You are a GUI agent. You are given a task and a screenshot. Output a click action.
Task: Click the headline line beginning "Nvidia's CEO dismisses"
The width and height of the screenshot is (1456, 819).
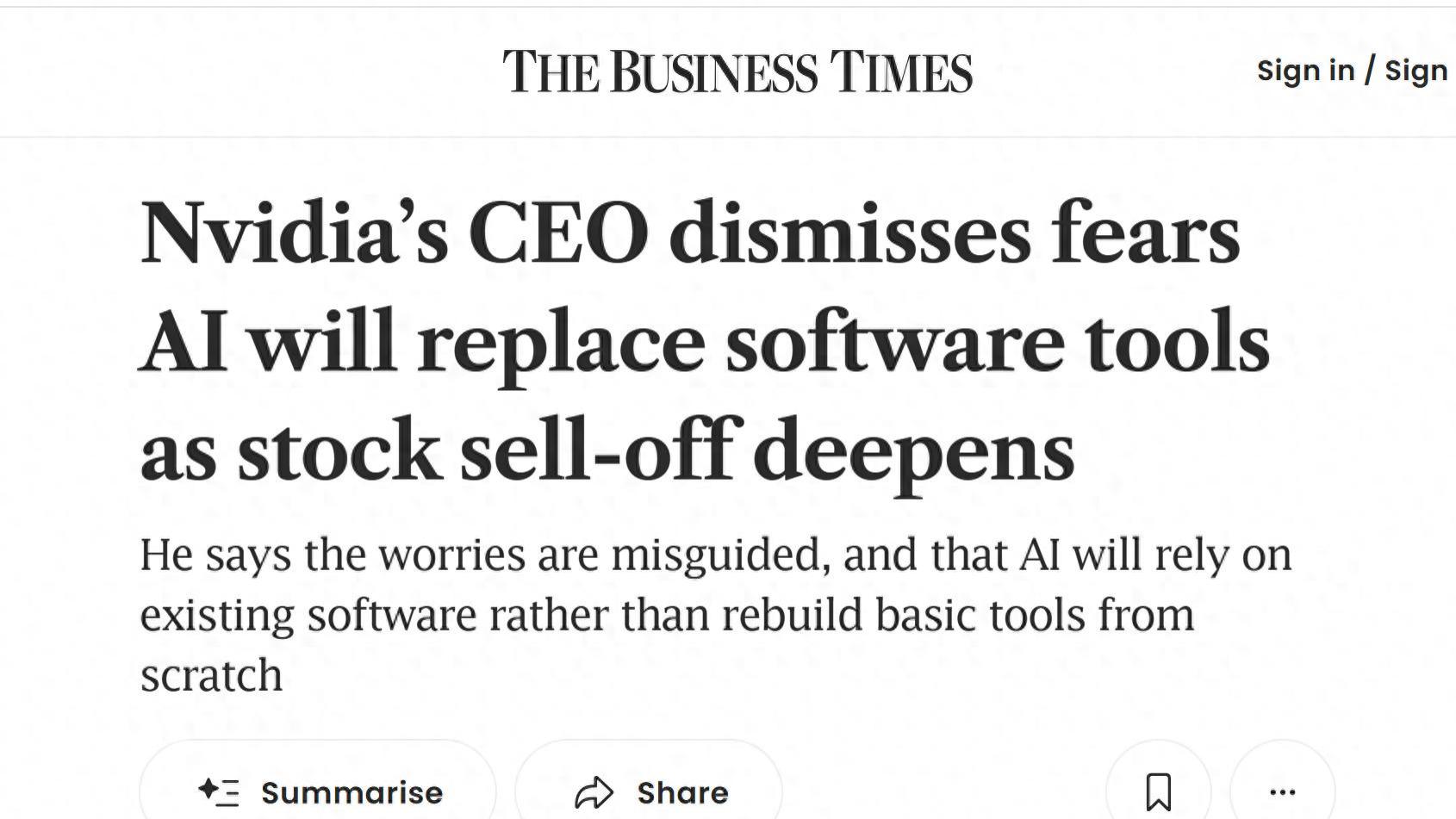tap(689, 233)
